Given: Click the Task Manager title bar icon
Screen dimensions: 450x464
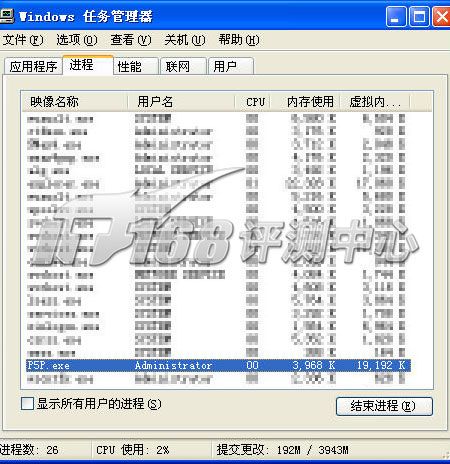Looking at the screenshot, I should (7, 16).
